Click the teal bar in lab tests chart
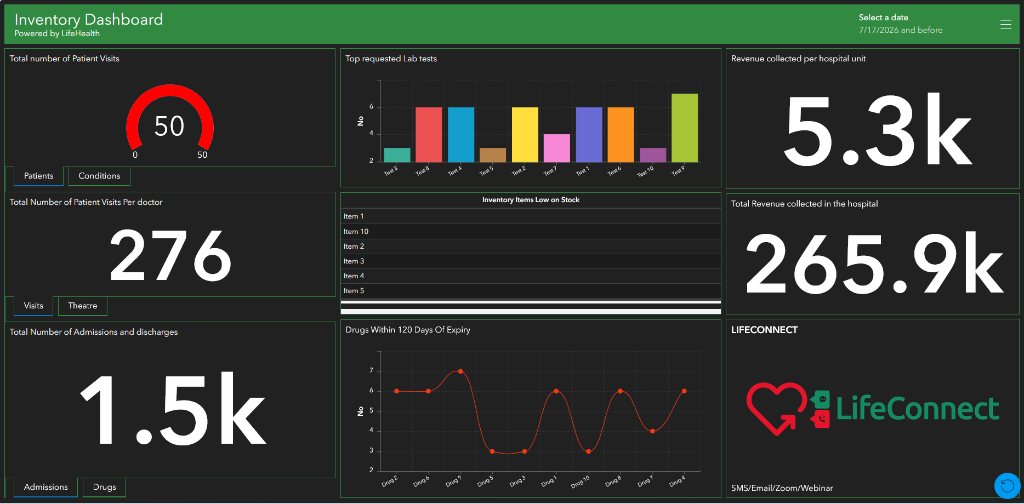The height and width of the screenshot is (504, 1024). 397,155
